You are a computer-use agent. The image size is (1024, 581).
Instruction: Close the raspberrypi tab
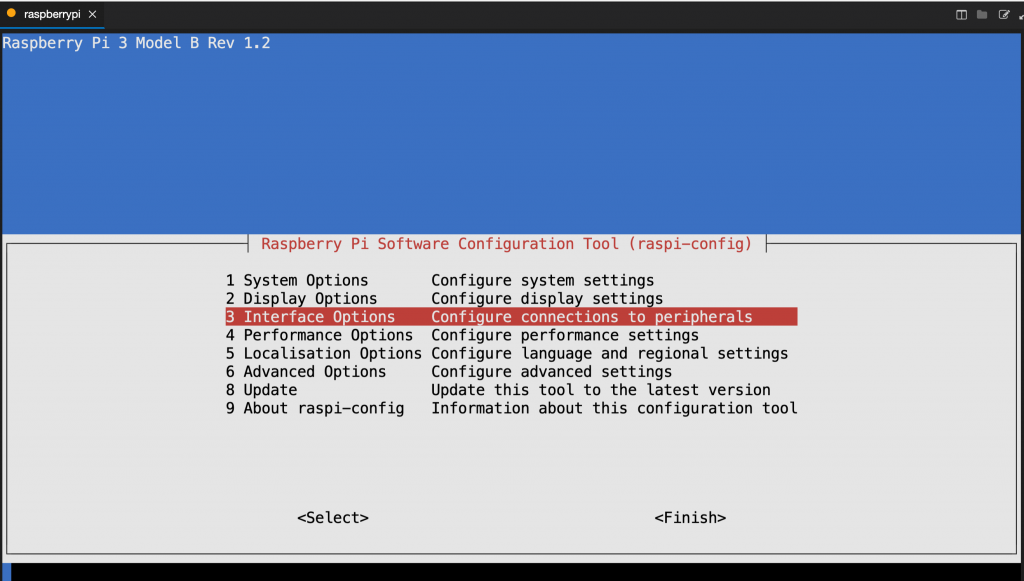coord(92,14)
